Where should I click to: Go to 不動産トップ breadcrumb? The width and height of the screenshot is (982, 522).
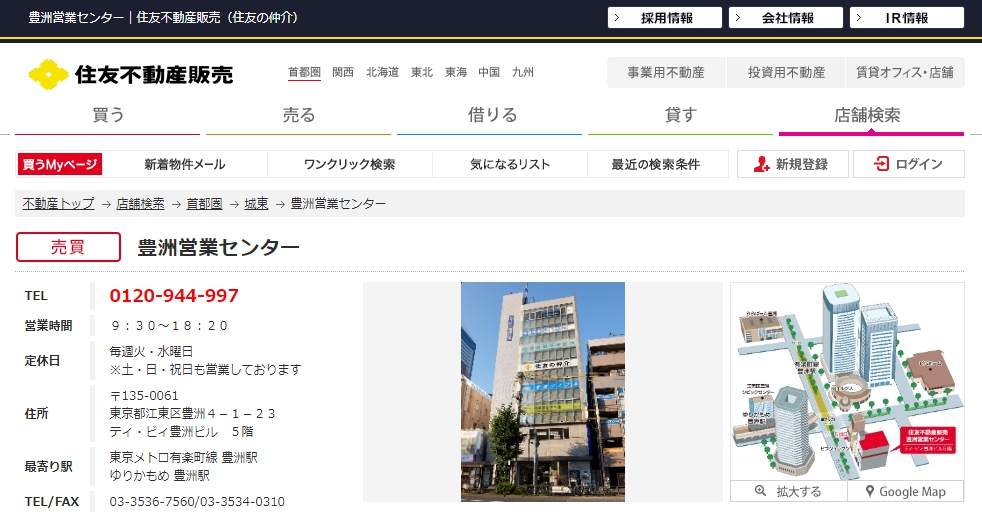[x=58, y=204]
